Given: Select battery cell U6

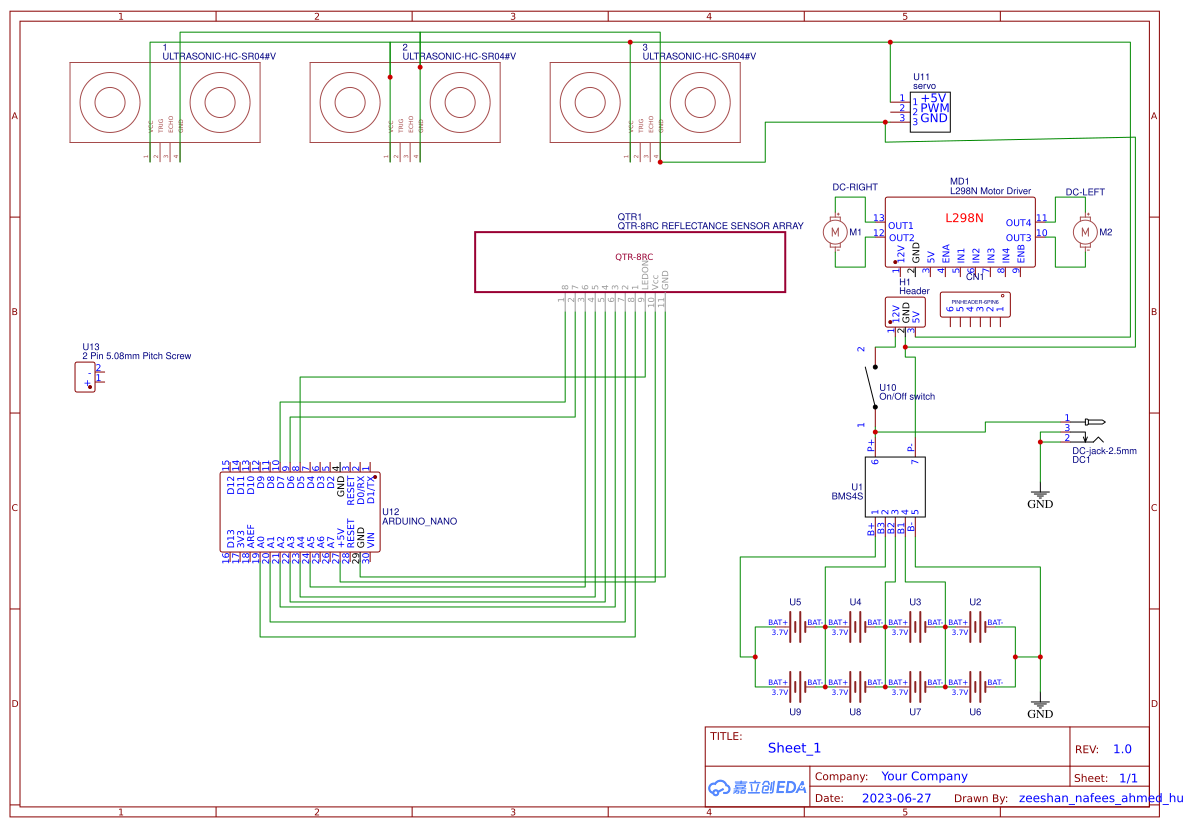Looking at the screenshot, I should (x=976, y=686).
